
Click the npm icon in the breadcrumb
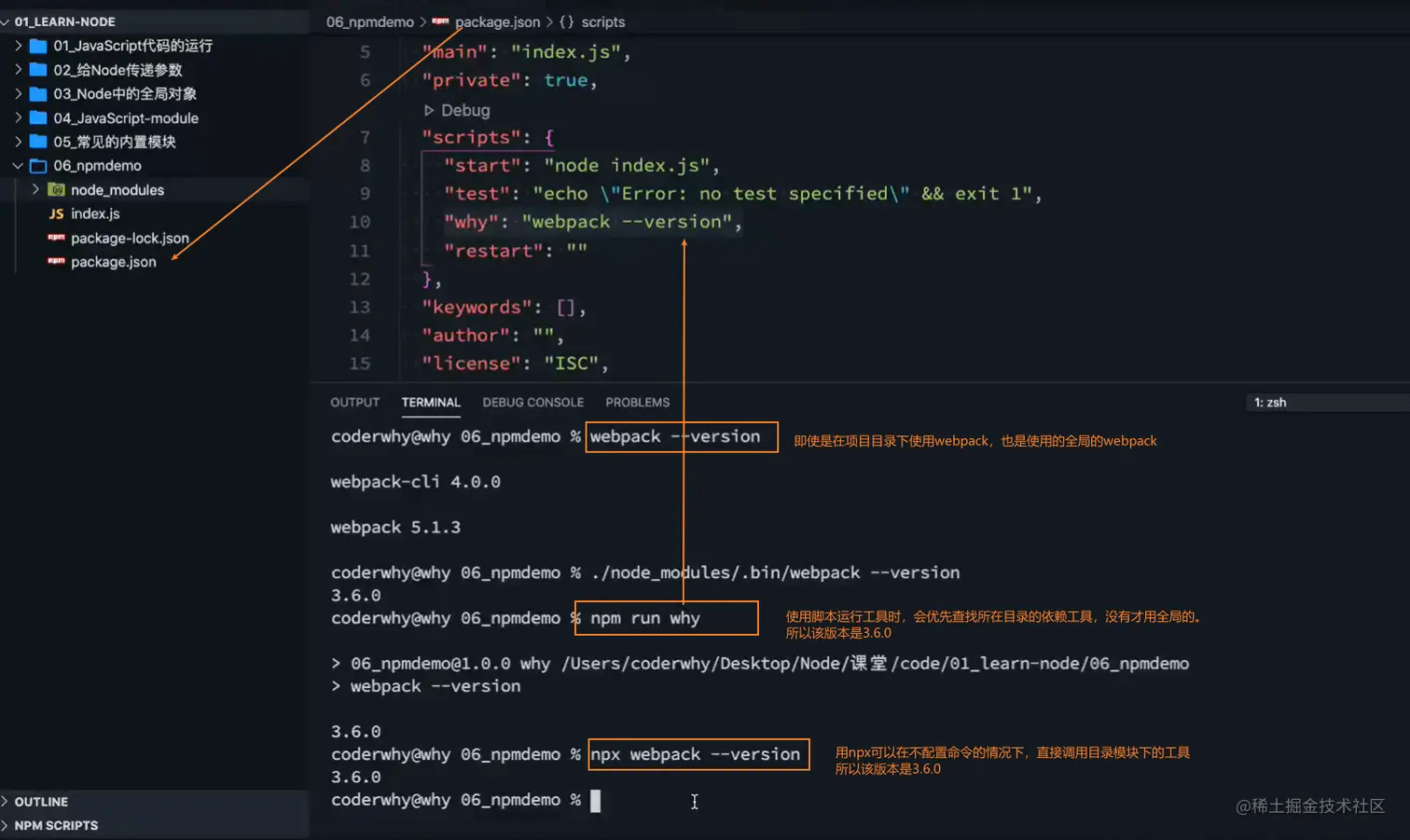[440, 21]
